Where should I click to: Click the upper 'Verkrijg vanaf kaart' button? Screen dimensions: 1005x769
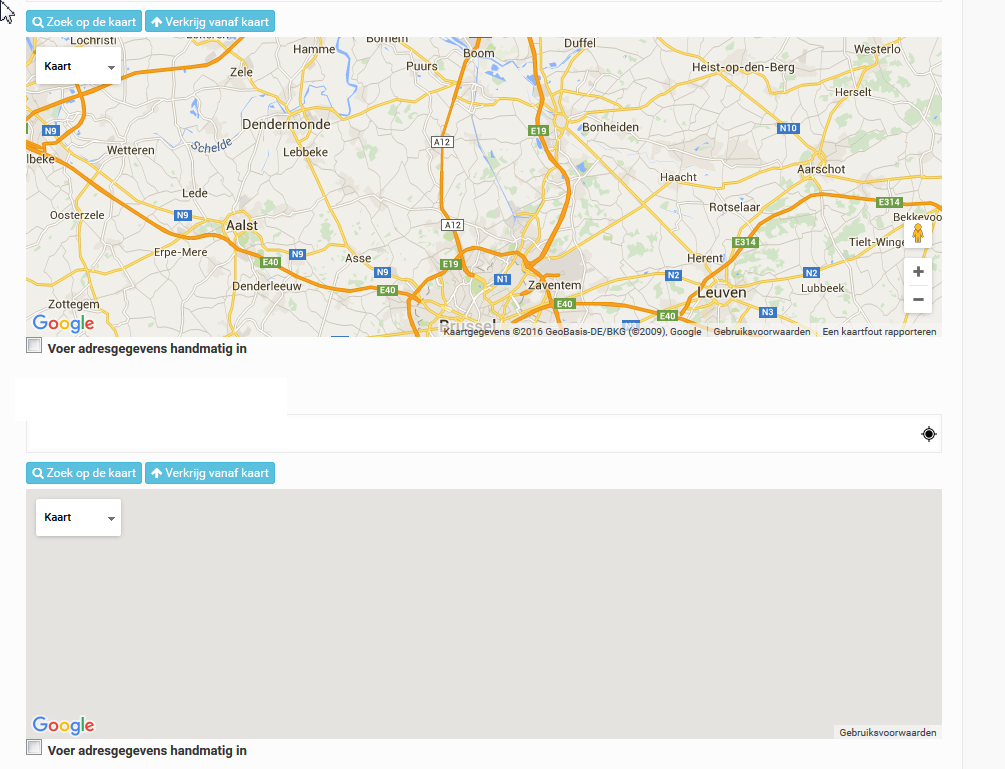[210, 22]
